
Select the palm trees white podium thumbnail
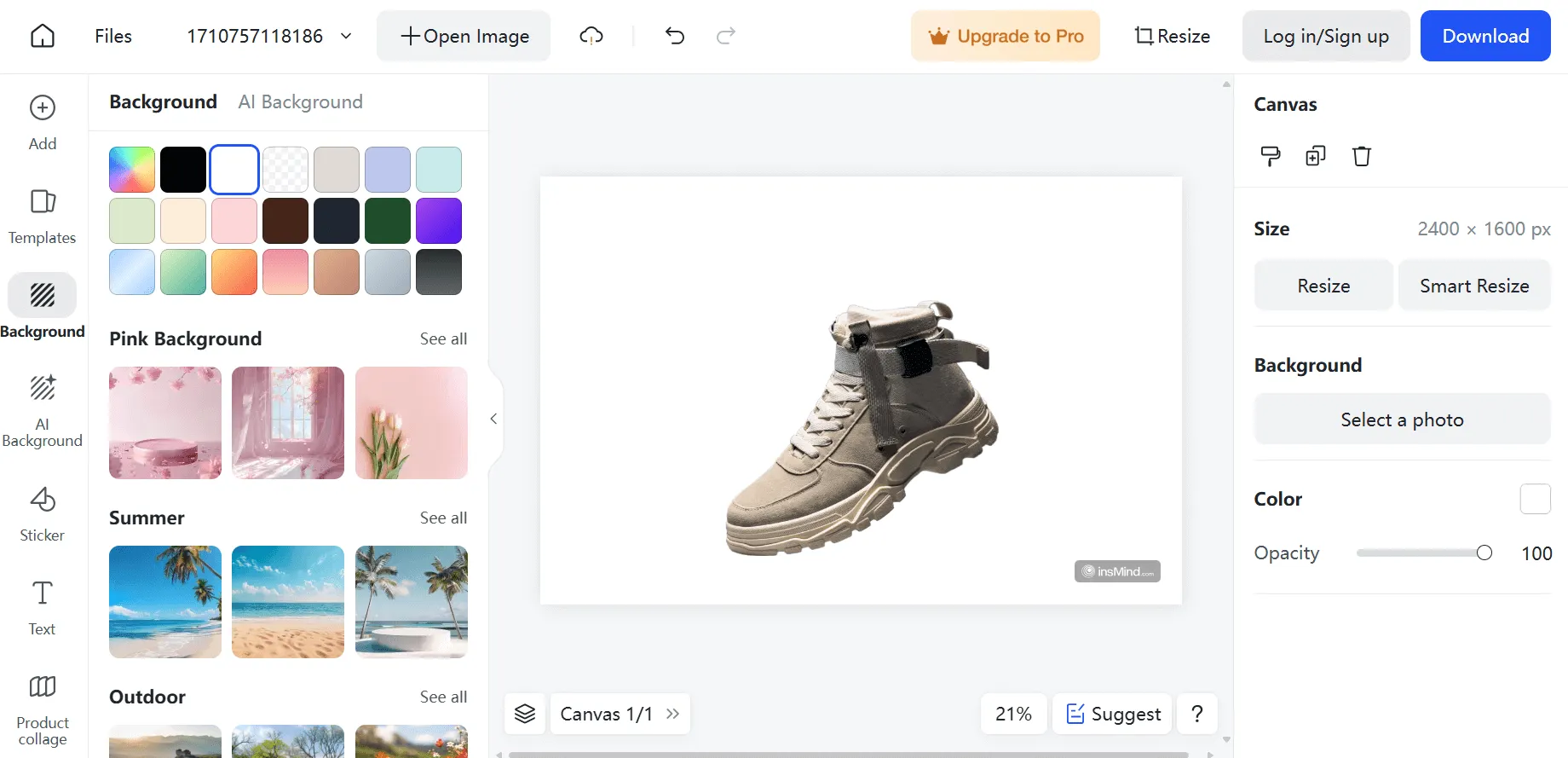(x=412, y=602)
